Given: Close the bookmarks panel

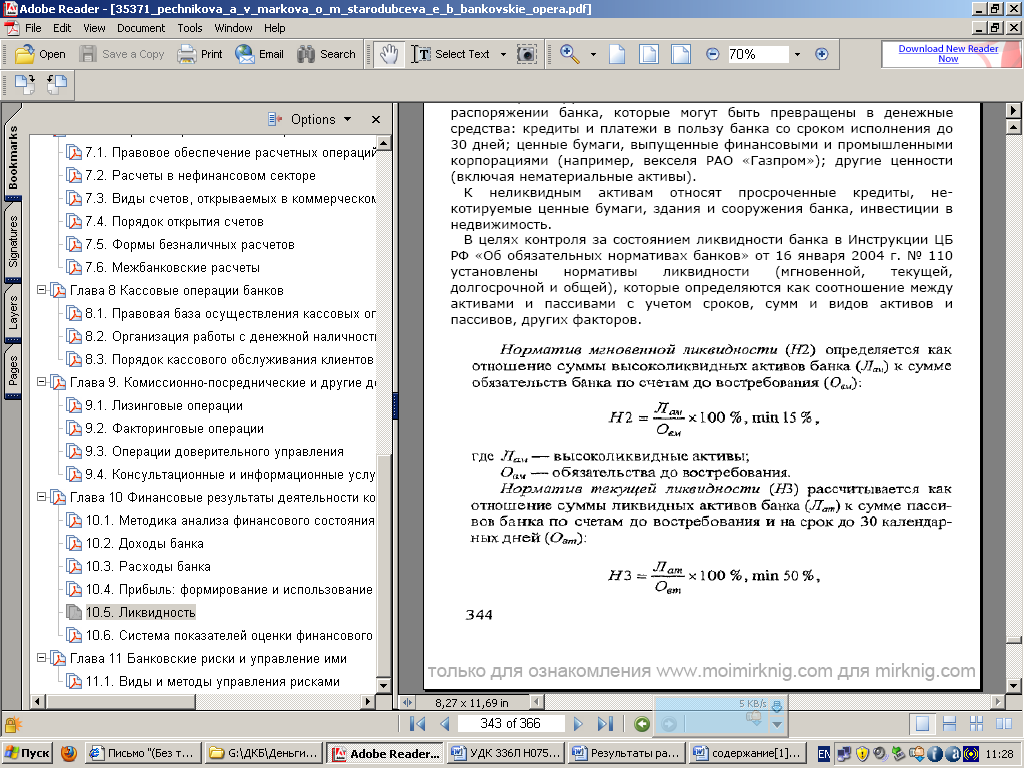Looking at the screenshot, I should tap(376, 120).
